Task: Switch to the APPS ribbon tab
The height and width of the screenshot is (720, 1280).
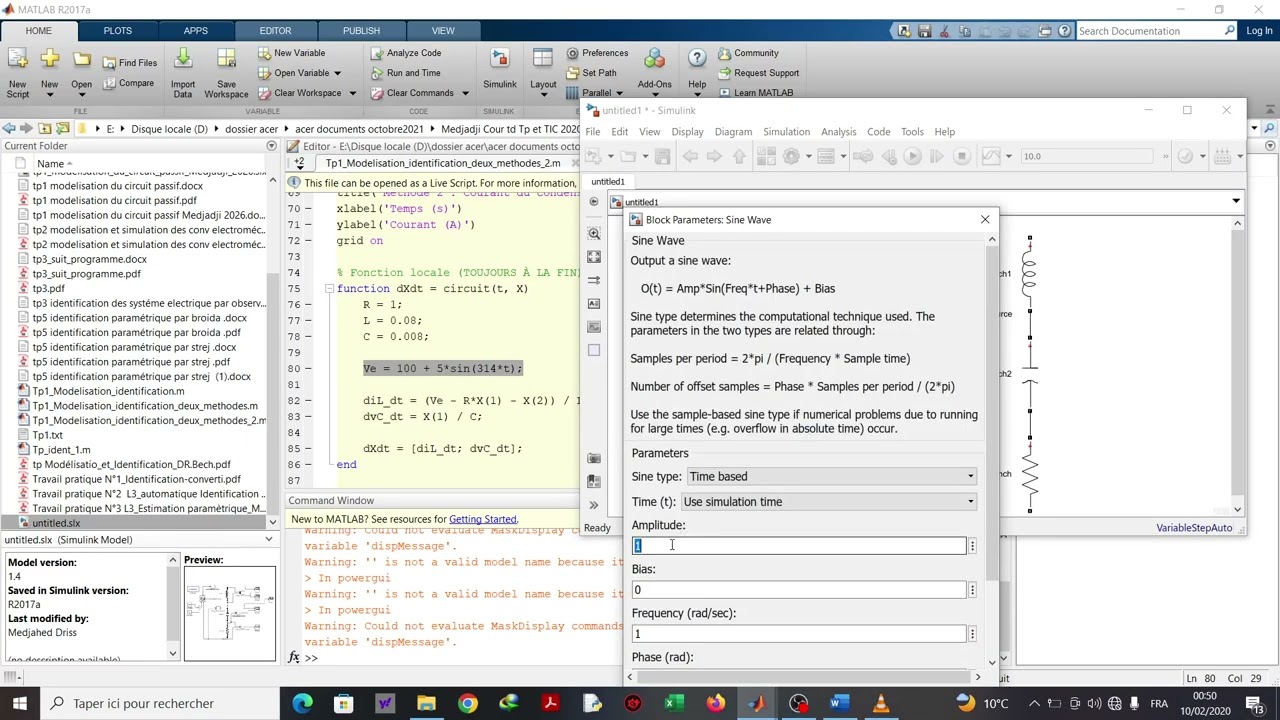Action: [196, 31]
